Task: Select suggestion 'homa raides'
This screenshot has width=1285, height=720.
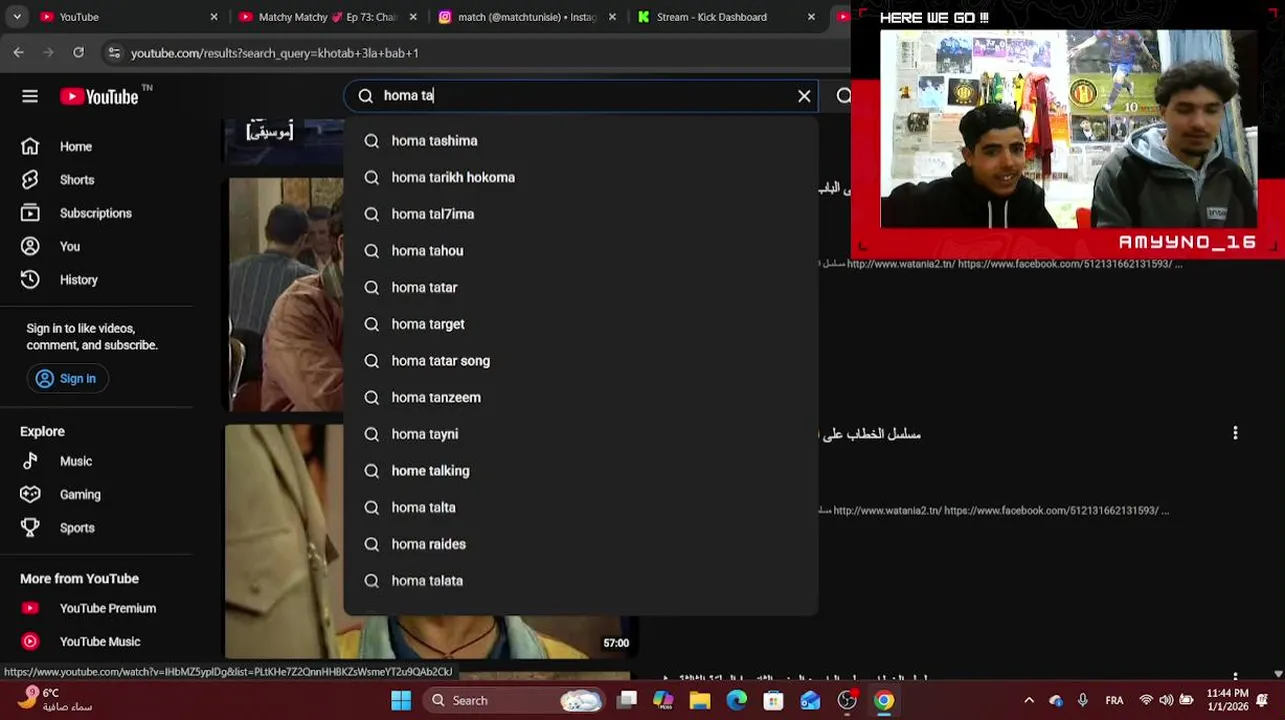Action: (x=580, y=544)
